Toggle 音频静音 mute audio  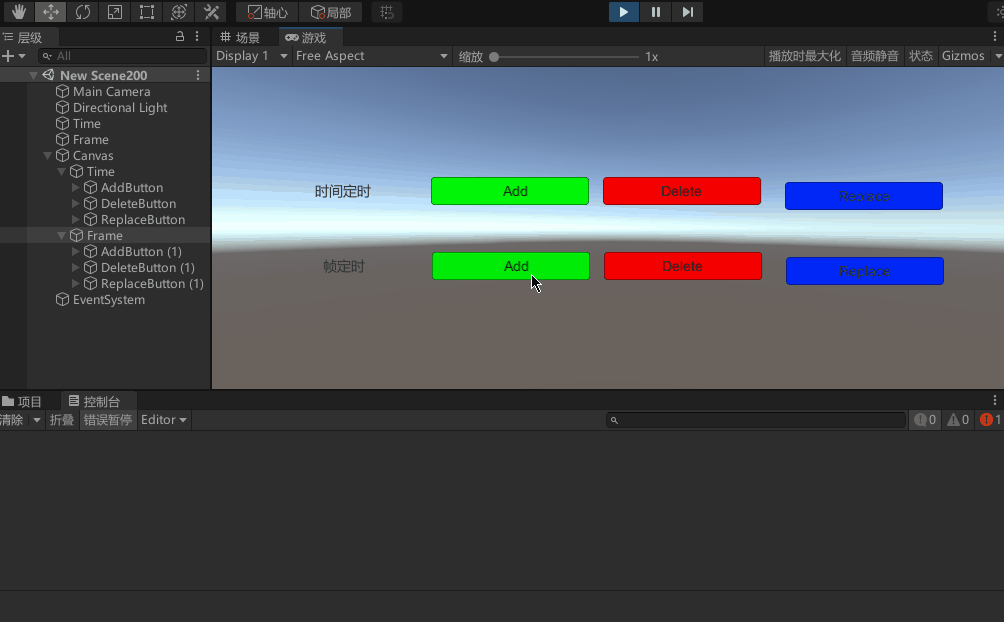pyautogui.click(x=875, y=56)
